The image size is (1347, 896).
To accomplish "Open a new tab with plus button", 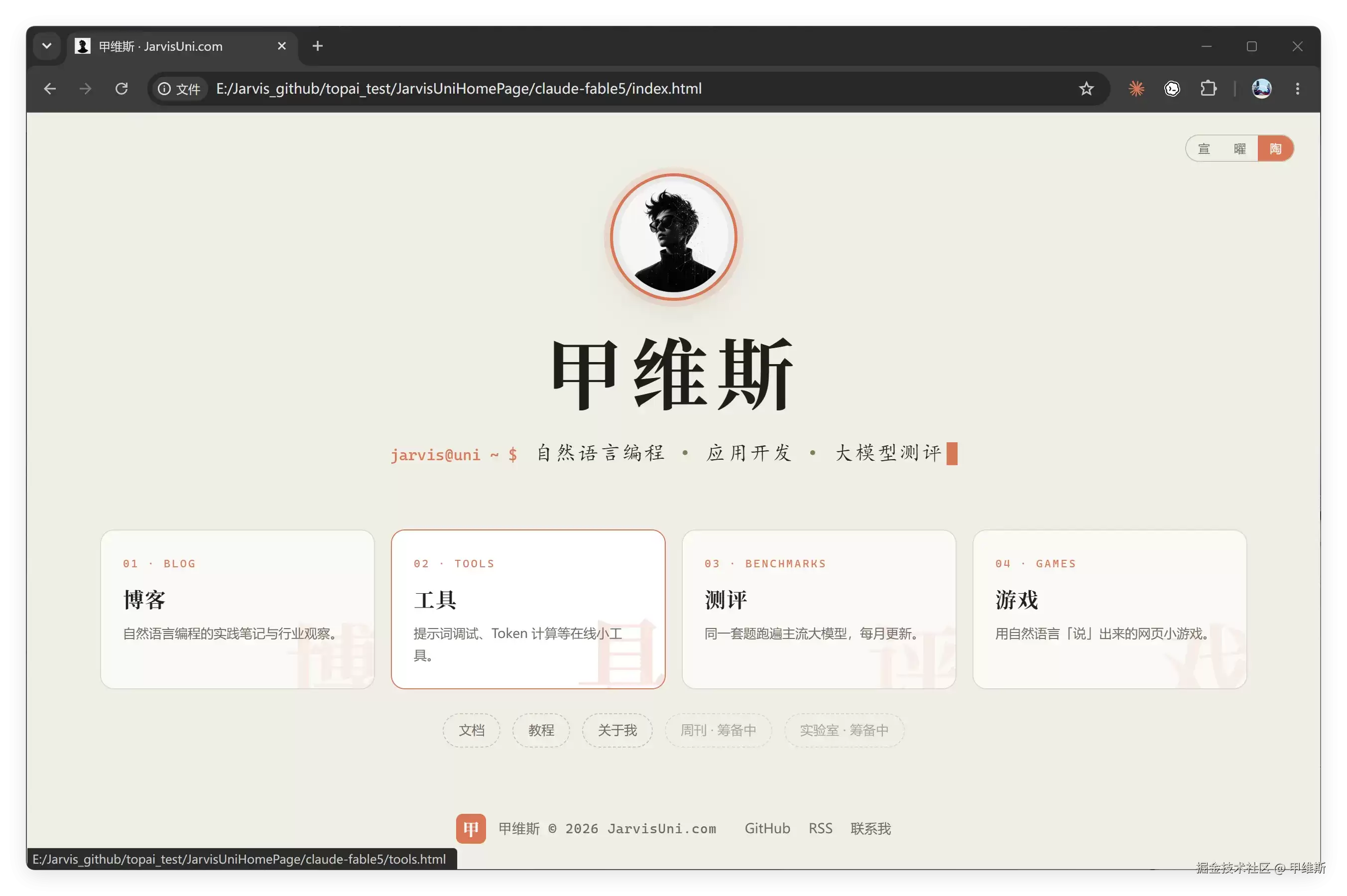I will point(318,46).
